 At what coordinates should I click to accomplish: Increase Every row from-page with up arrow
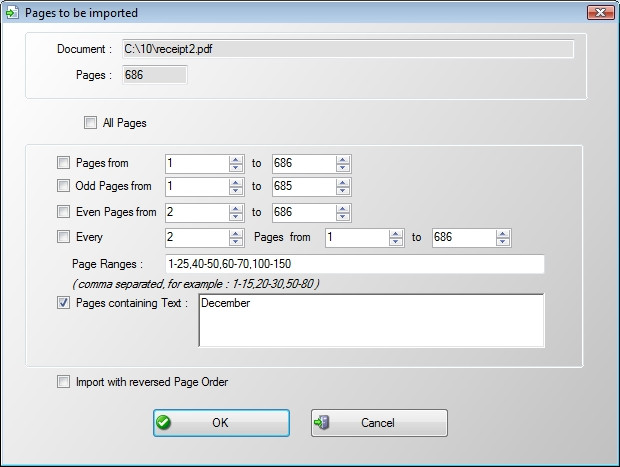click(396, 234)
